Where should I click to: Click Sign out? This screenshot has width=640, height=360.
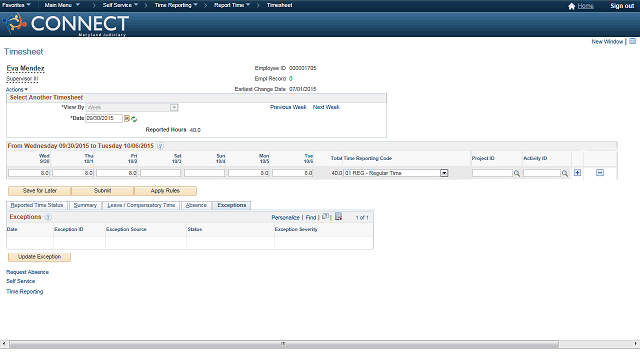pyautogui.click(x=622, y=6)
